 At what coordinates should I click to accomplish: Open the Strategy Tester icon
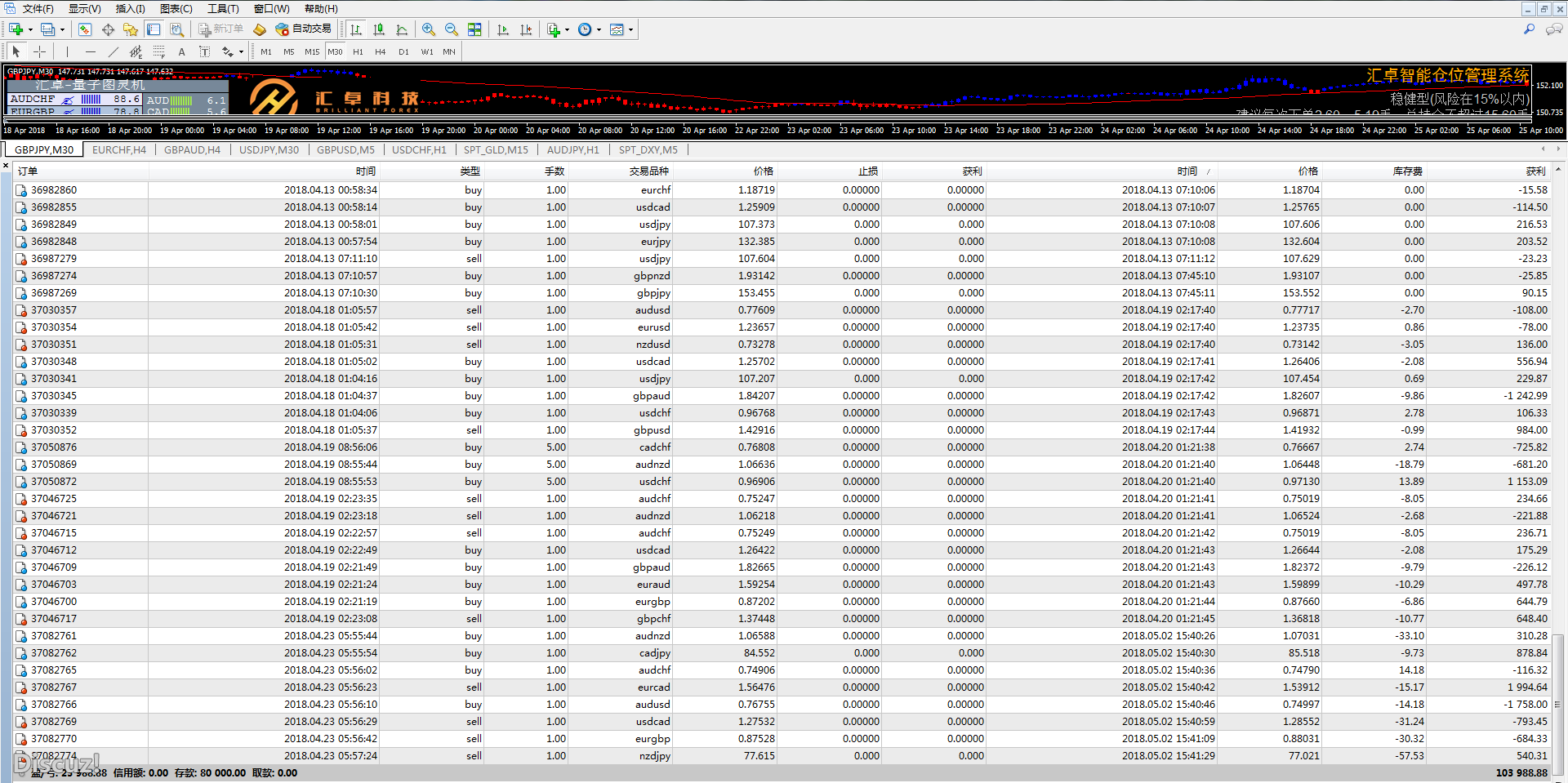point(176,29)
